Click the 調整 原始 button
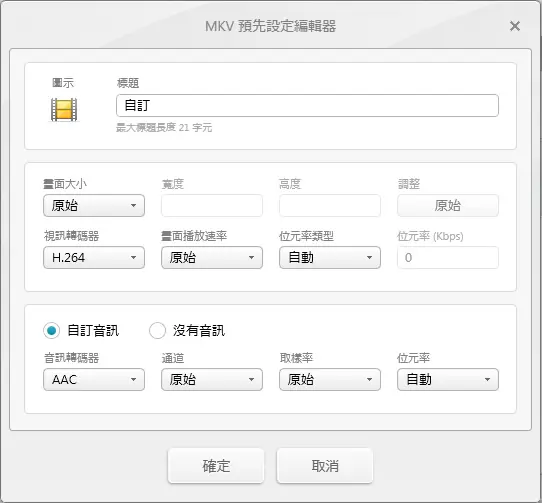Screen dimensions: 542x503 point(448,206)
